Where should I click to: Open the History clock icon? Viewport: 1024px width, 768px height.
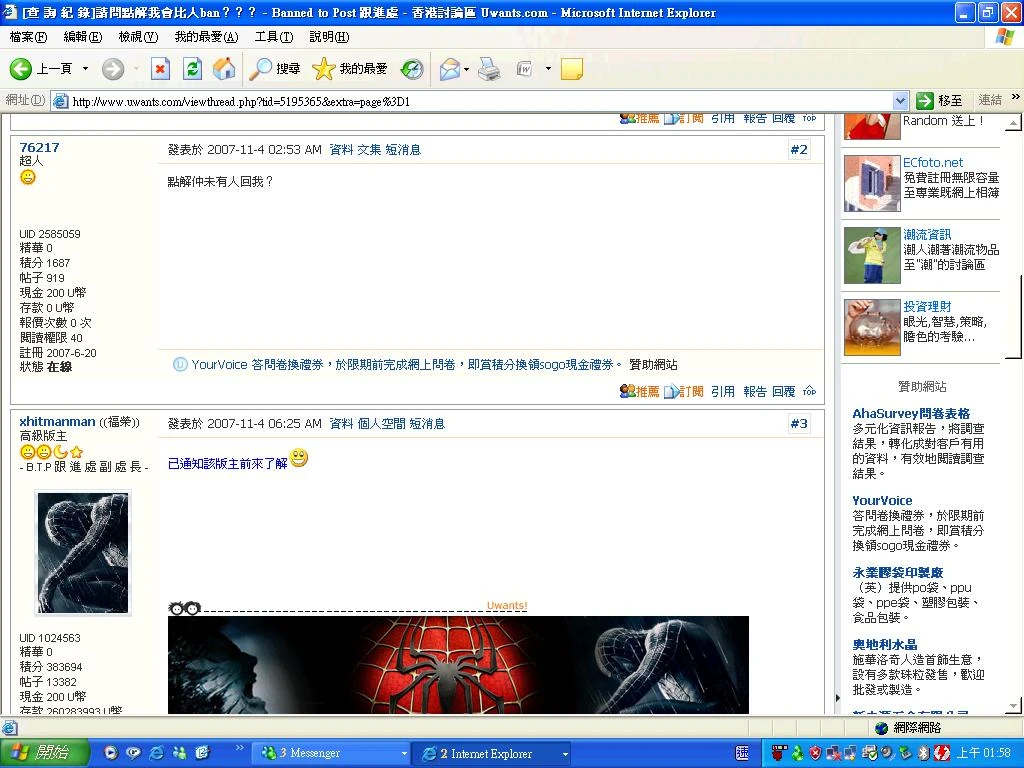coord(412,69)
